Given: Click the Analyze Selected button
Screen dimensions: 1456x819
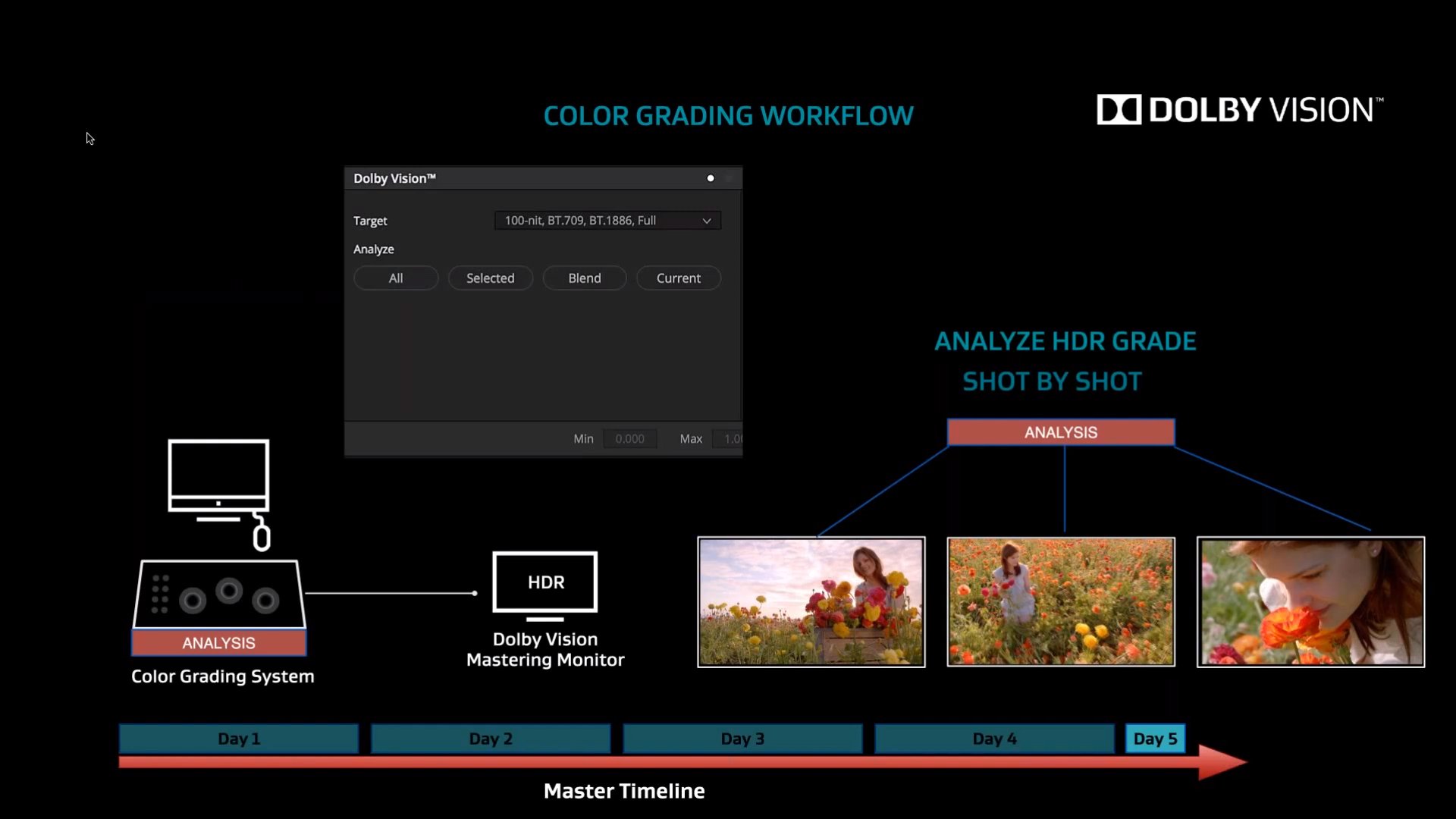Looking at the screenshot, I should [490, 278].
